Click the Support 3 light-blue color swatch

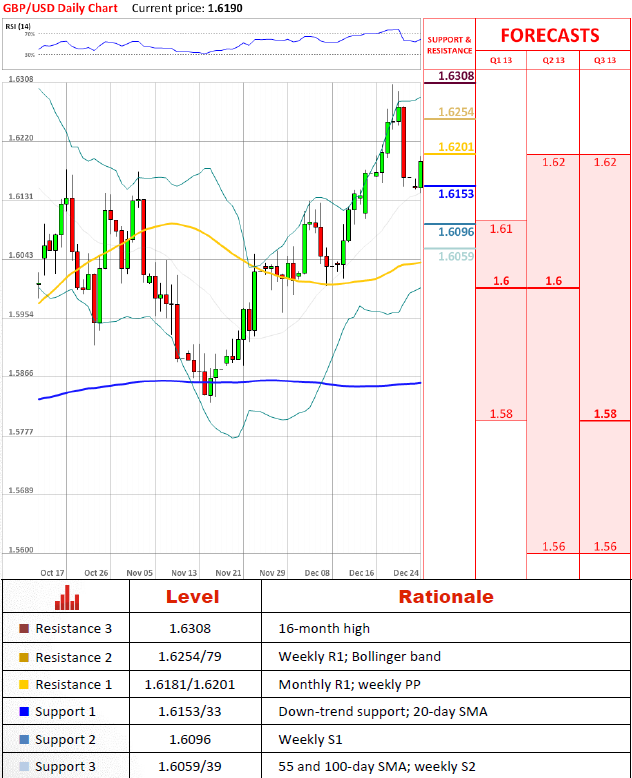pos(24,767)
